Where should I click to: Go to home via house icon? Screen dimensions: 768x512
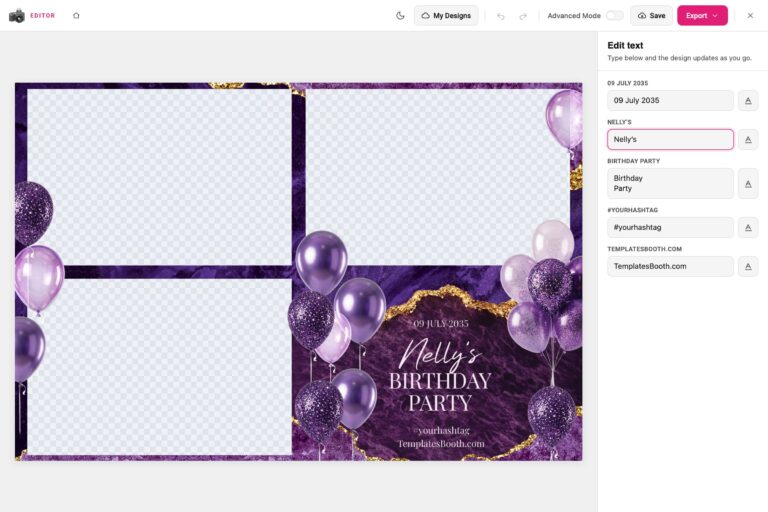coord(76,16)
